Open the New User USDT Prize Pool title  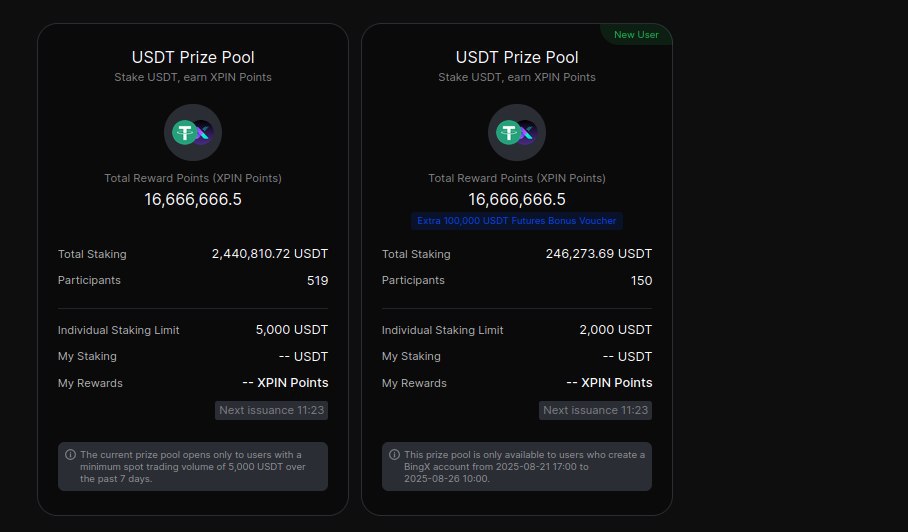pyautogui.click(x=517, y=57)
